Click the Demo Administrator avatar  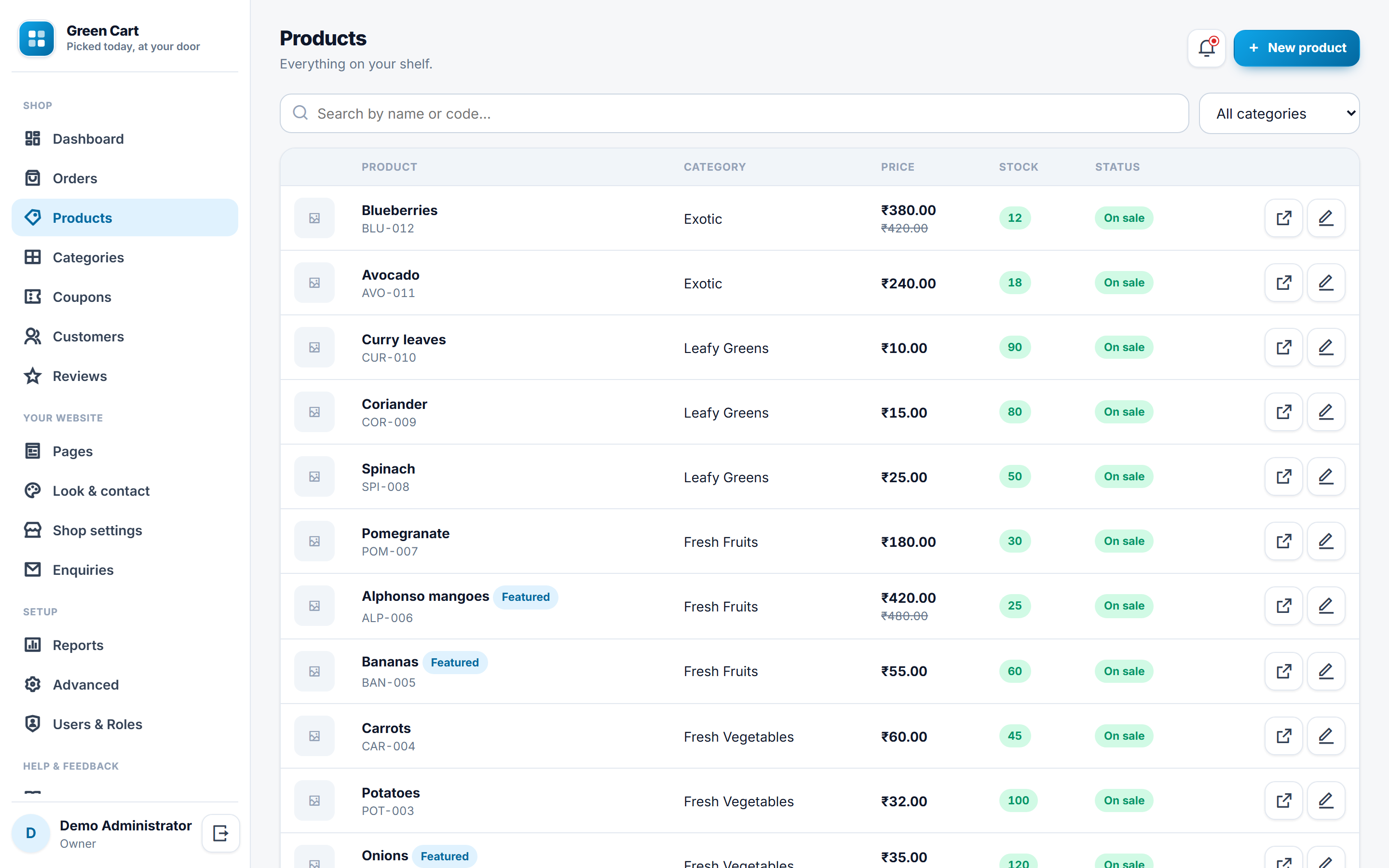[31, 833]
